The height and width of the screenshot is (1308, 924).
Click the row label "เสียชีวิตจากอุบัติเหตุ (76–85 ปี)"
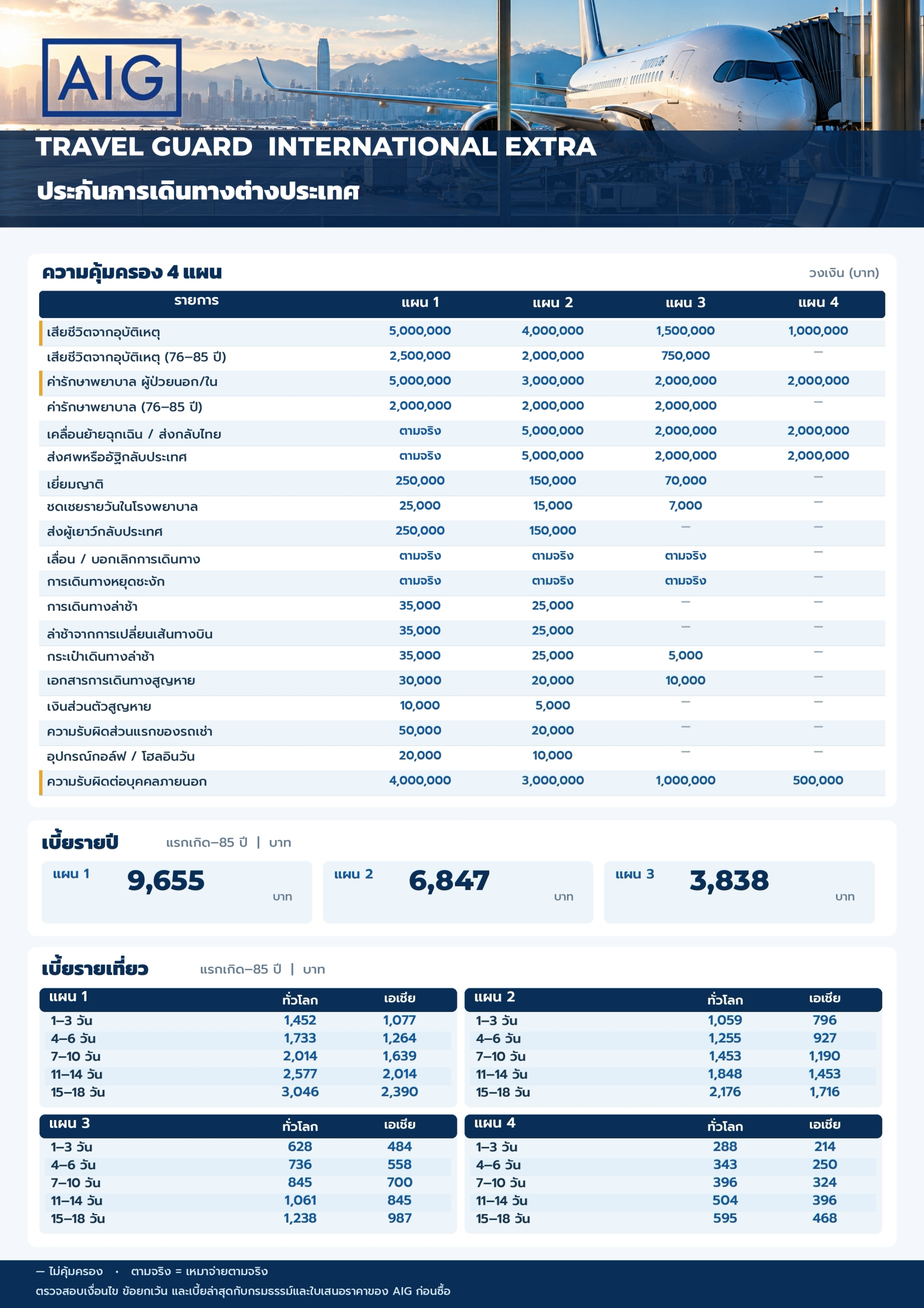point(136,357)
